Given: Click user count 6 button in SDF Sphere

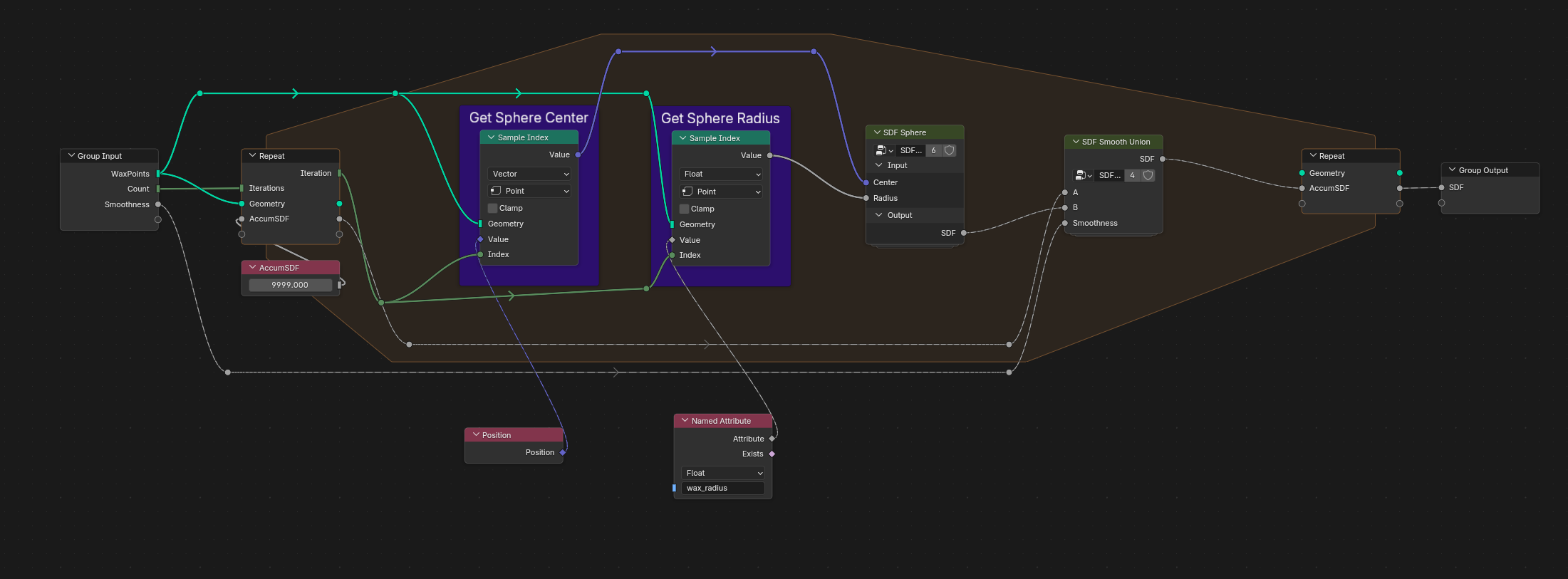Looking at the screenshot, I should tap(933, 150).
